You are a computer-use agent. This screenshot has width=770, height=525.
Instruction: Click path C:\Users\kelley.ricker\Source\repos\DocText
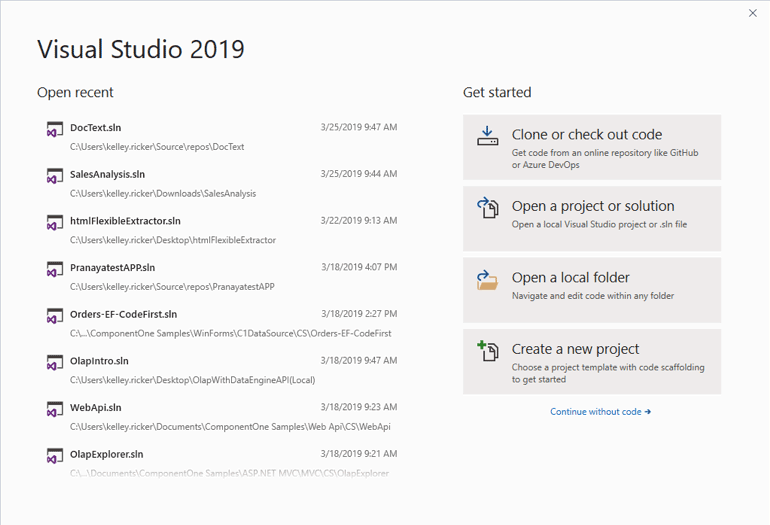[157, 147]
